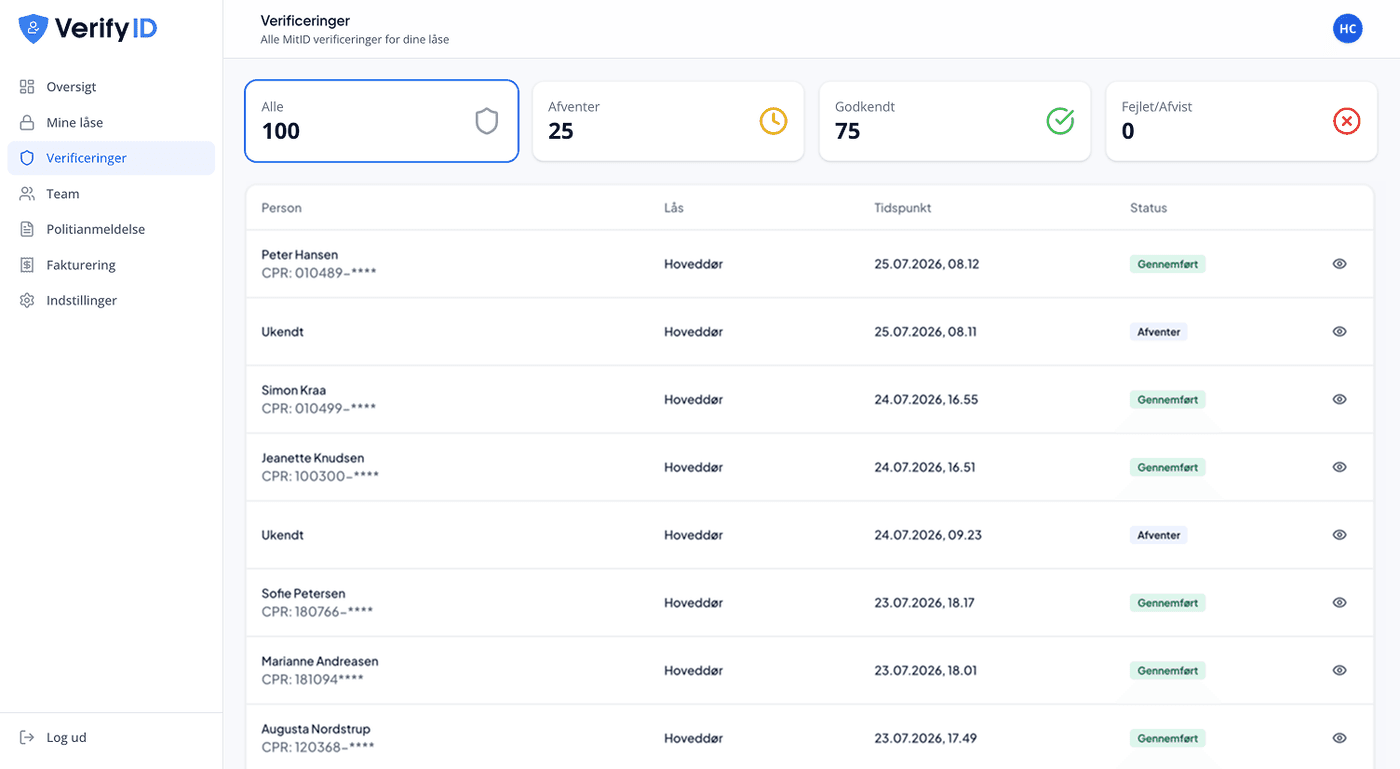Click the Indstillinger gear icon
This screenshot has height=769, width=1400.
[27, 300]
